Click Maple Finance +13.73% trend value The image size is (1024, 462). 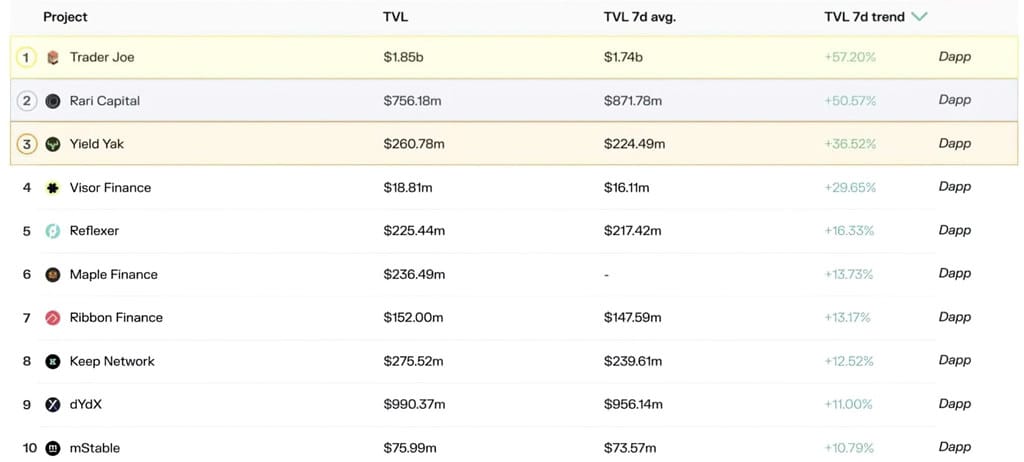849,274
